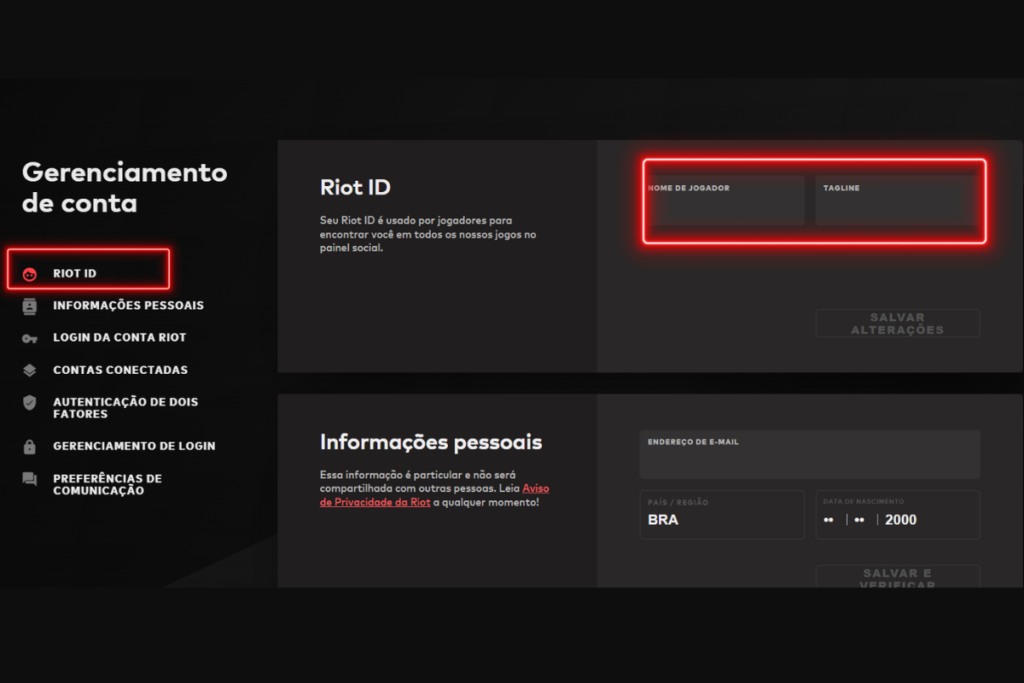
Task: Focus the Nome de Jogador field
Action: click(x=724, y=200)
